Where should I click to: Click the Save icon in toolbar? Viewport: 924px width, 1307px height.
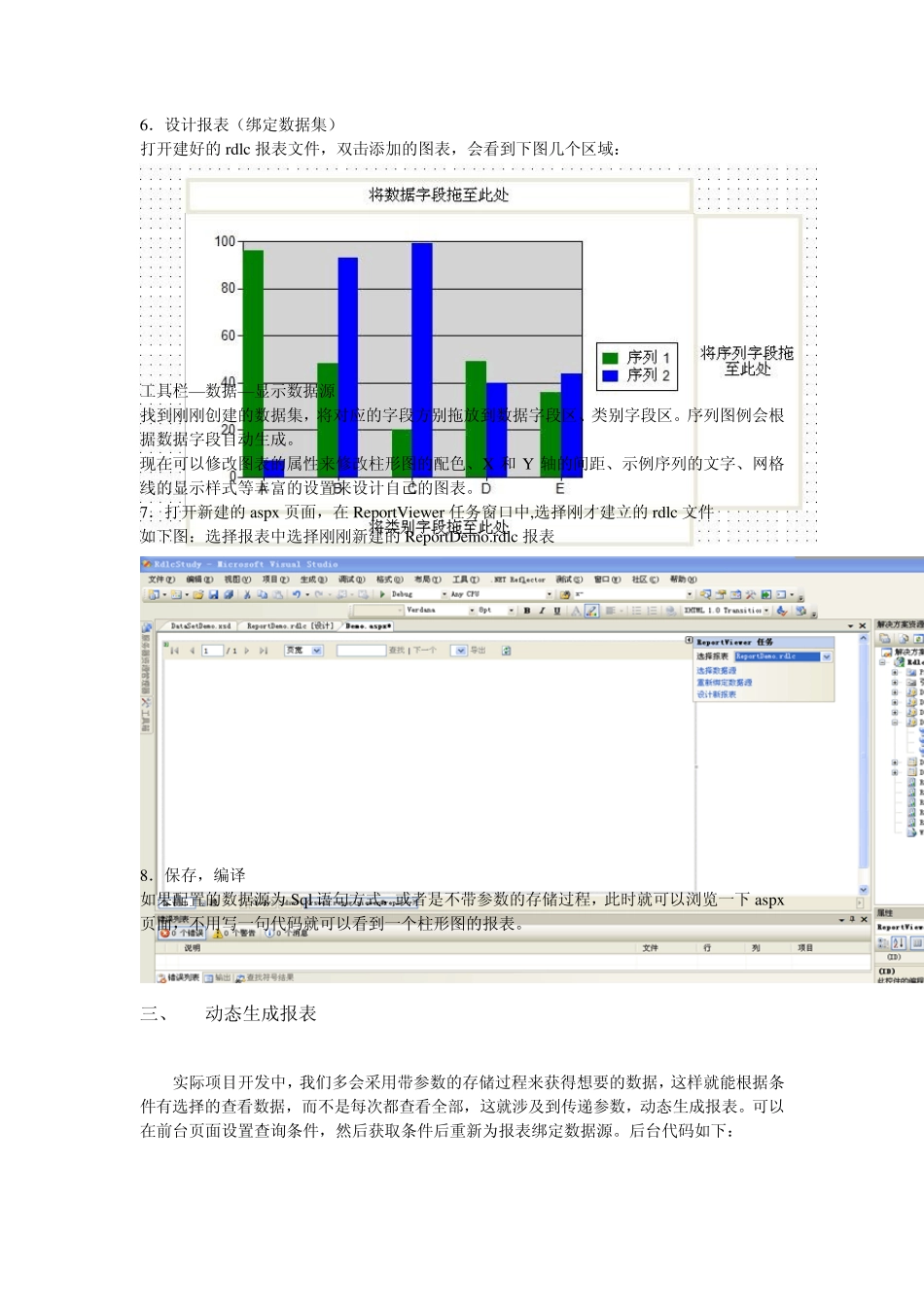pos(213,594)
